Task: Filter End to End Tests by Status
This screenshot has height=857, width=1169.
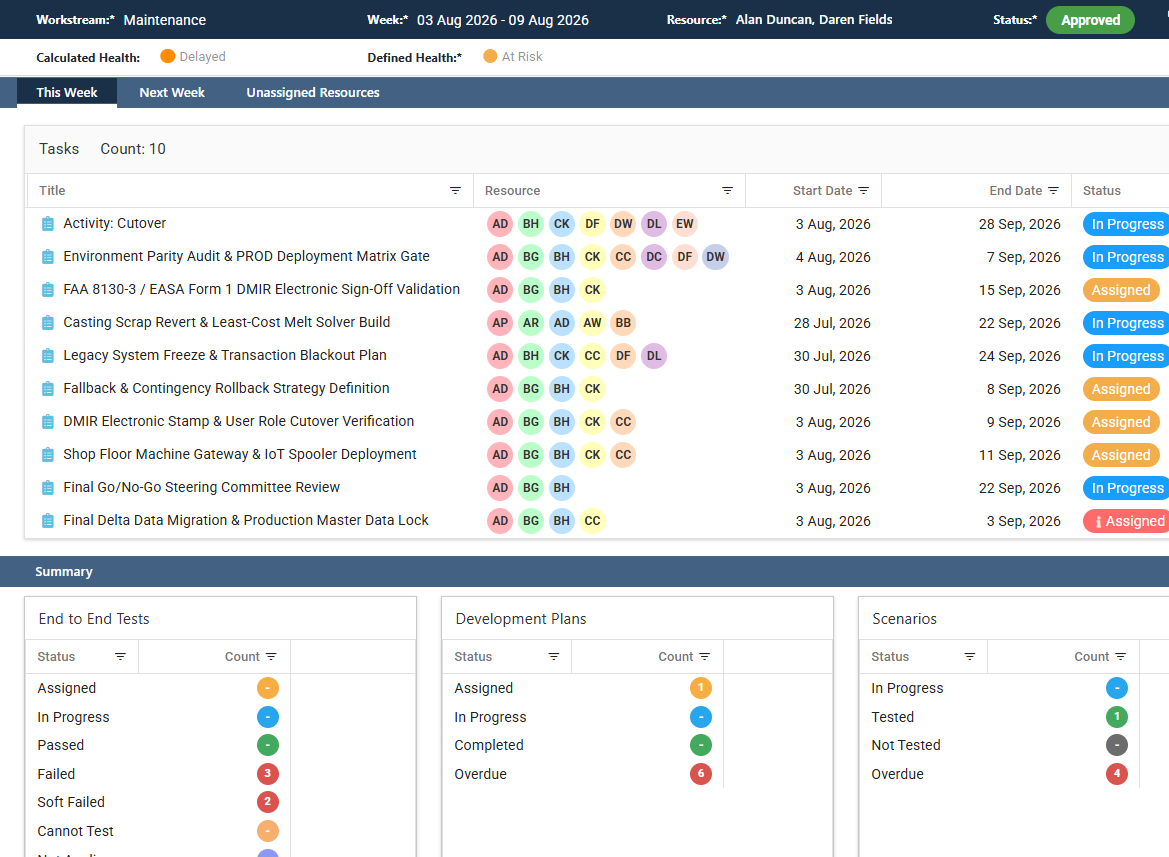Action: pyautogui.click(x=120, y=657)
